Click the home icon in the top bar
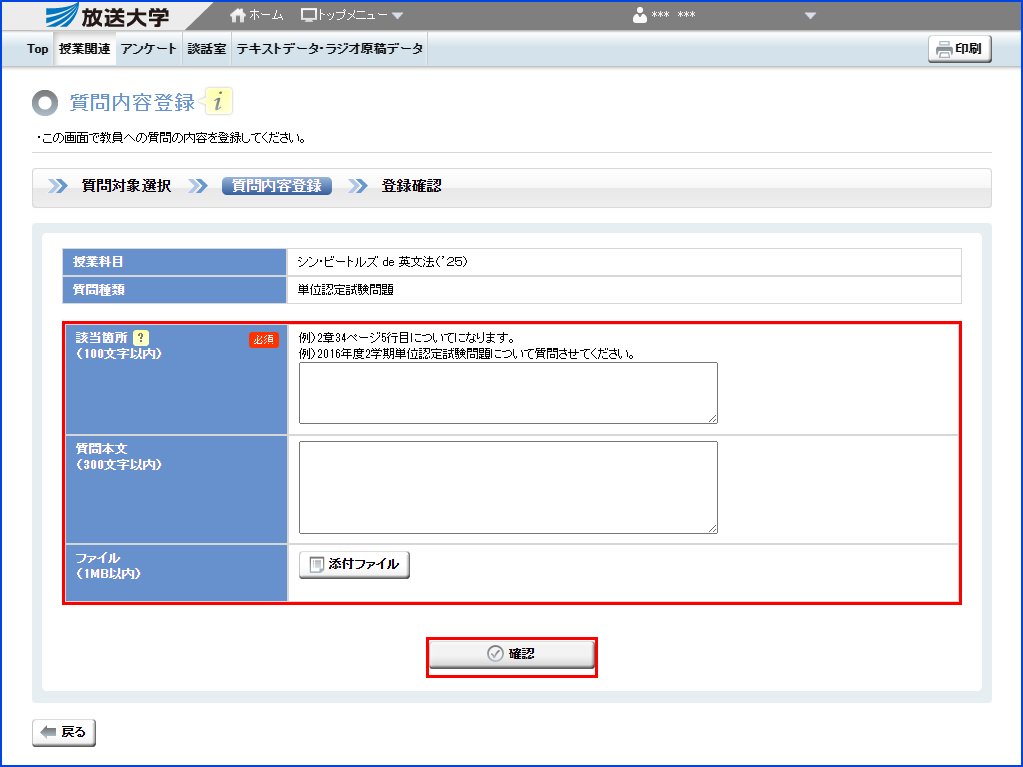 coord(236,14)
